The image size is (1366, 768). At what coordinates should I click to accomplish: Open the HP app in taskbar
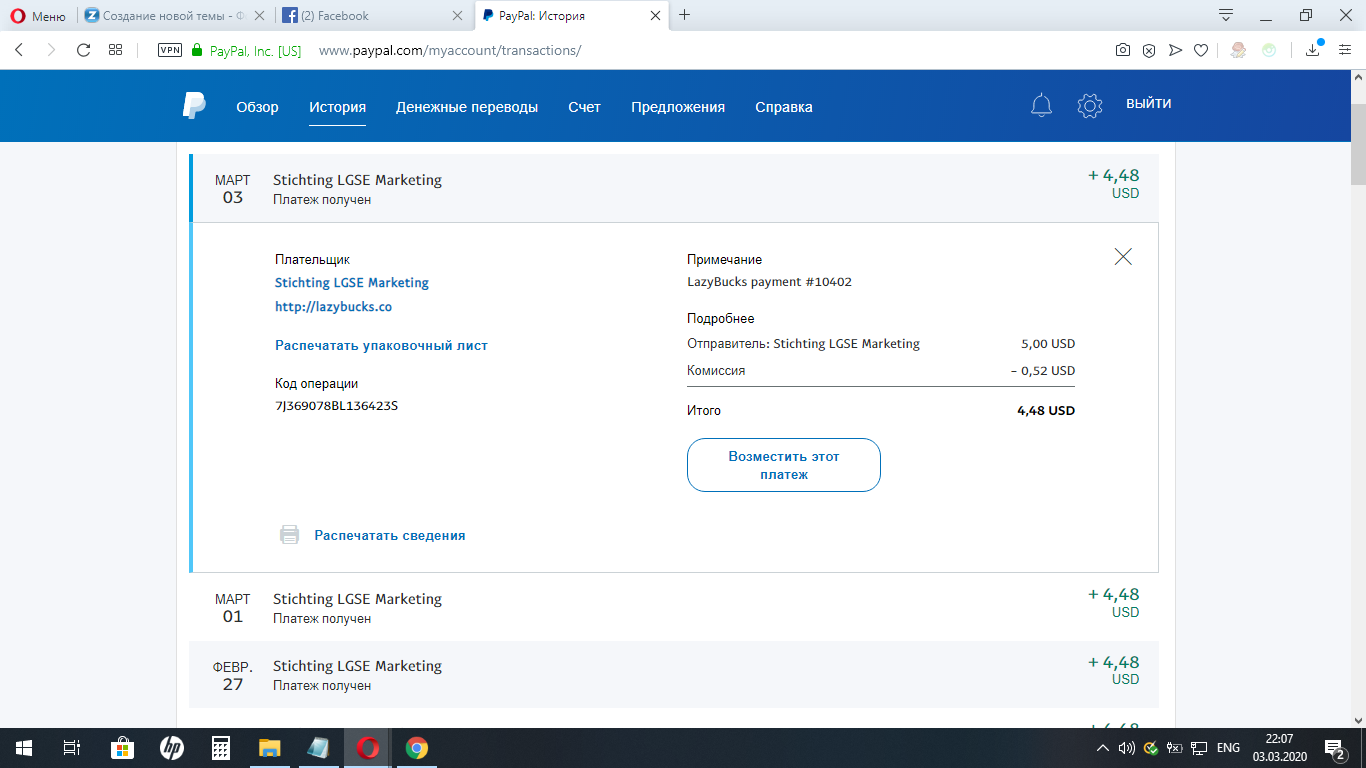(x=171, y=748)
